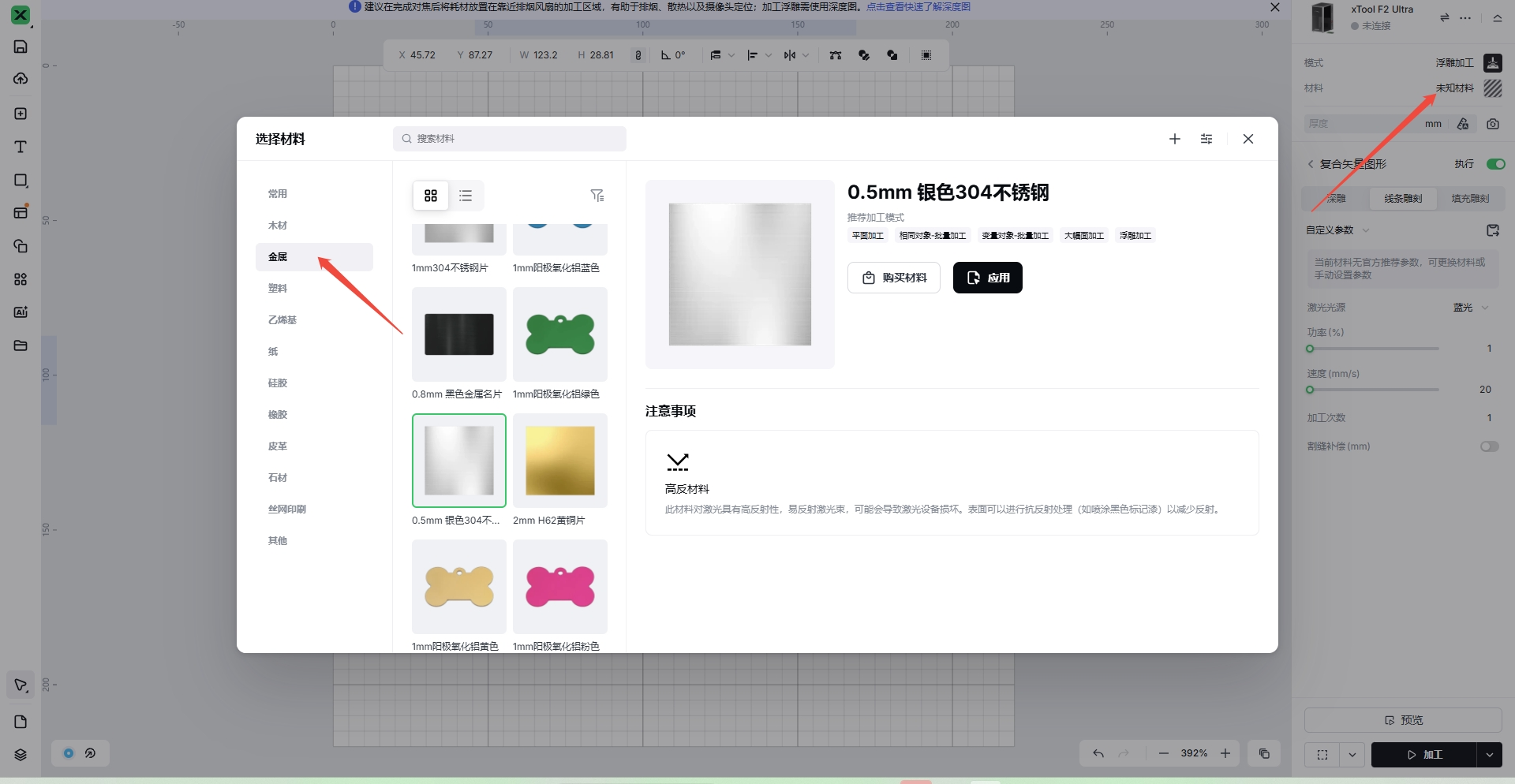Screen dimensions: 1515x784
Task: Open the 蓝光 laser source dropdown
Action: pos(1471,308)
